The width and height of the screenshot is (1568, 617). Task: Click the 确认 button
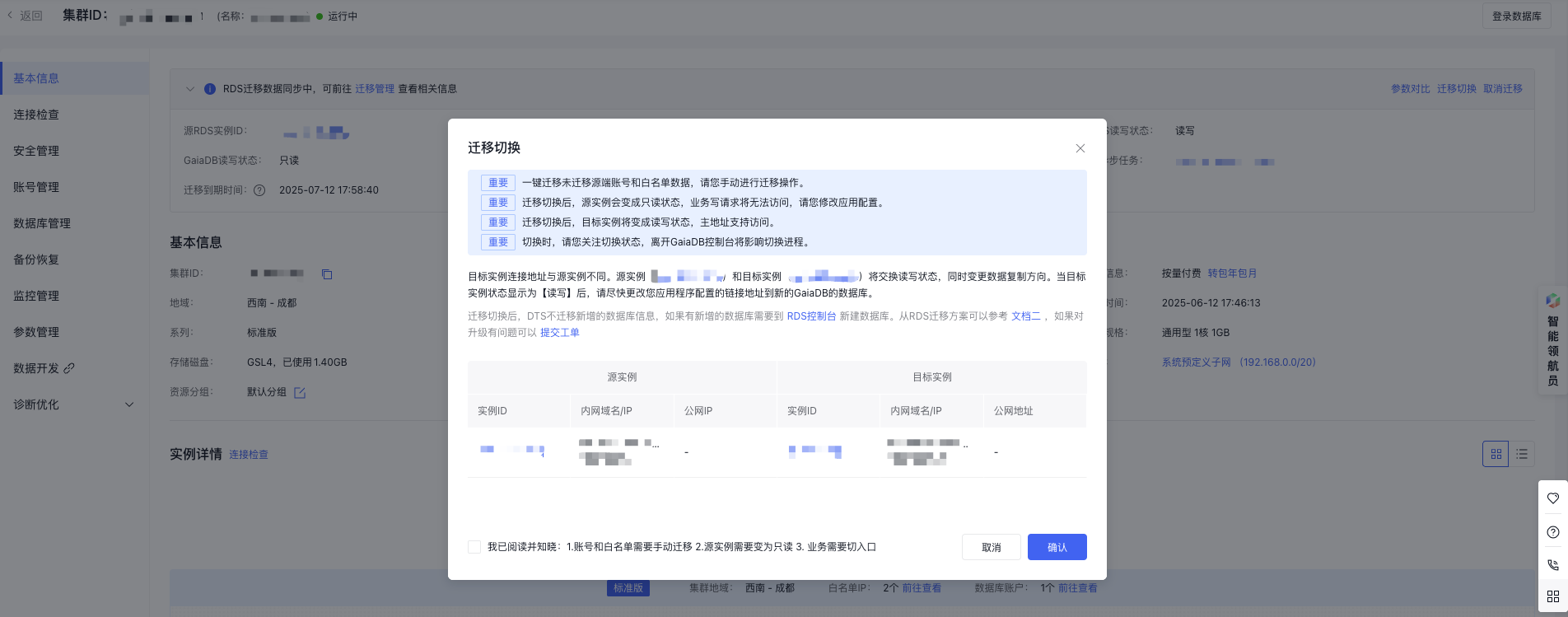(1057, 547)
